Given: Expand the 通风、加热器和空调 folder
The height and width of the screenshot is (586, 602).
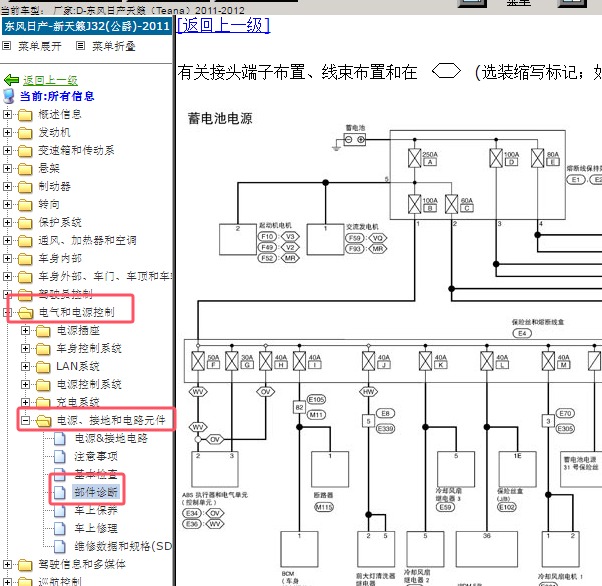Looking at the screenshot, I should [7, 240].
